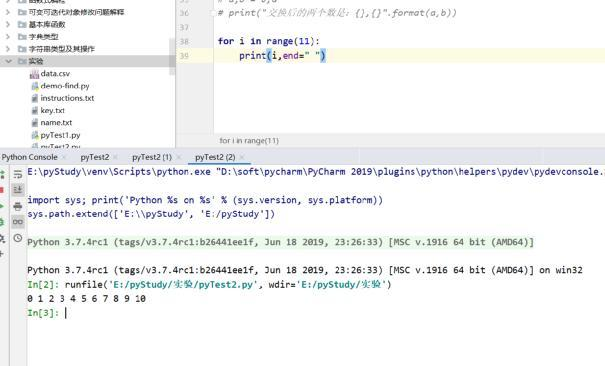Click the 'sys.path.extend' console line
The image size is (605, 366).
151,214
